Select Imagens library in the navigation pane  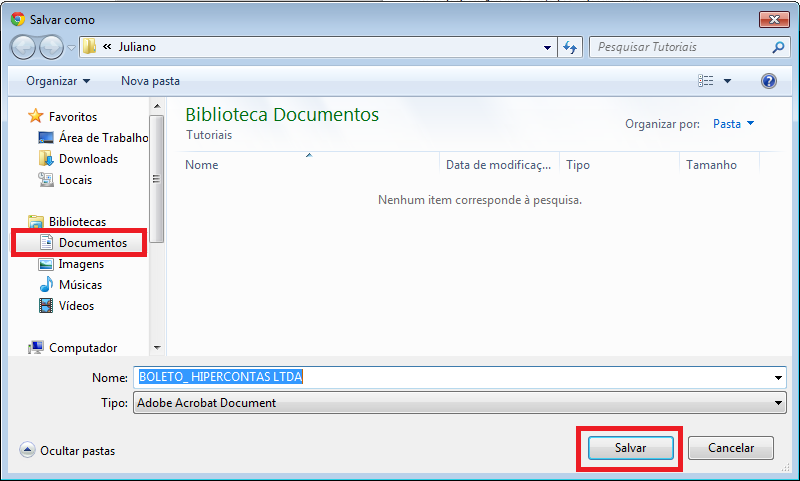pyautogui.click(x=81, y=264)
